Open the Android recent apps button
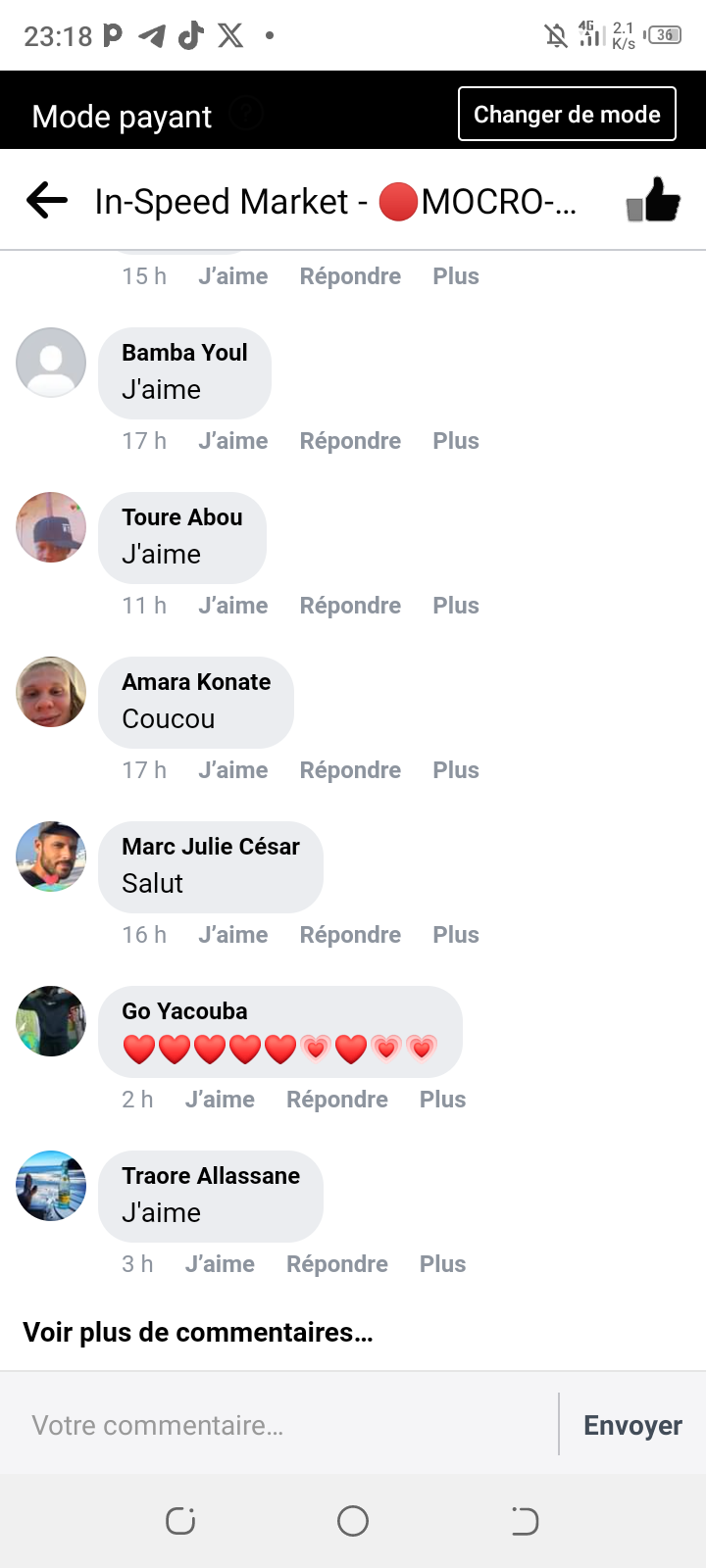The image size is (706, 1568). pyautogui.click(x=180, y=1521)
